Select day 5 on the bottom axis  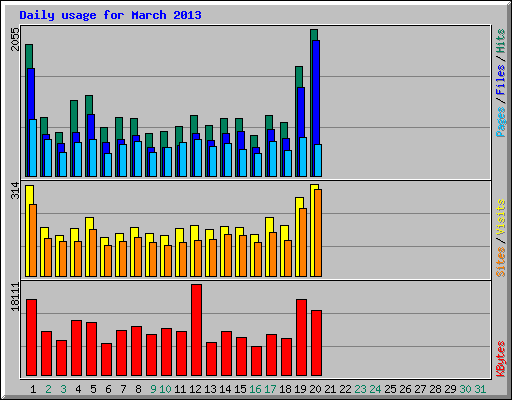click(93, 389)
